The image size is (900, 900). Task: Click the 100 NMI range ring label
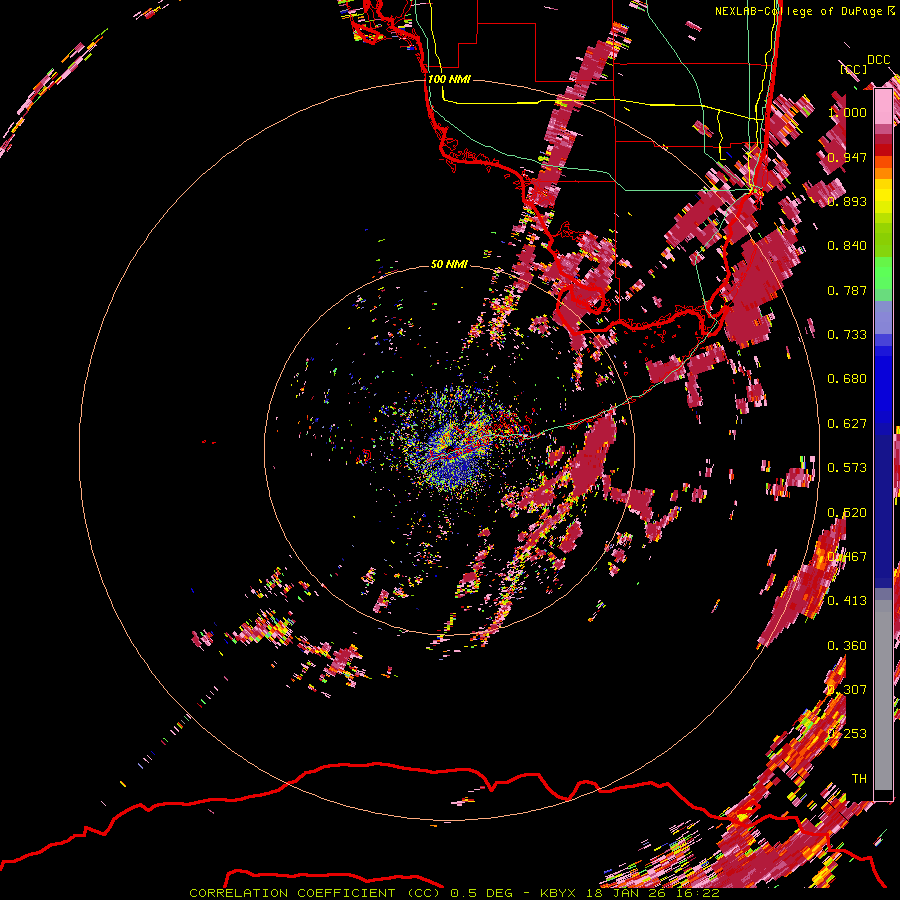449,79
